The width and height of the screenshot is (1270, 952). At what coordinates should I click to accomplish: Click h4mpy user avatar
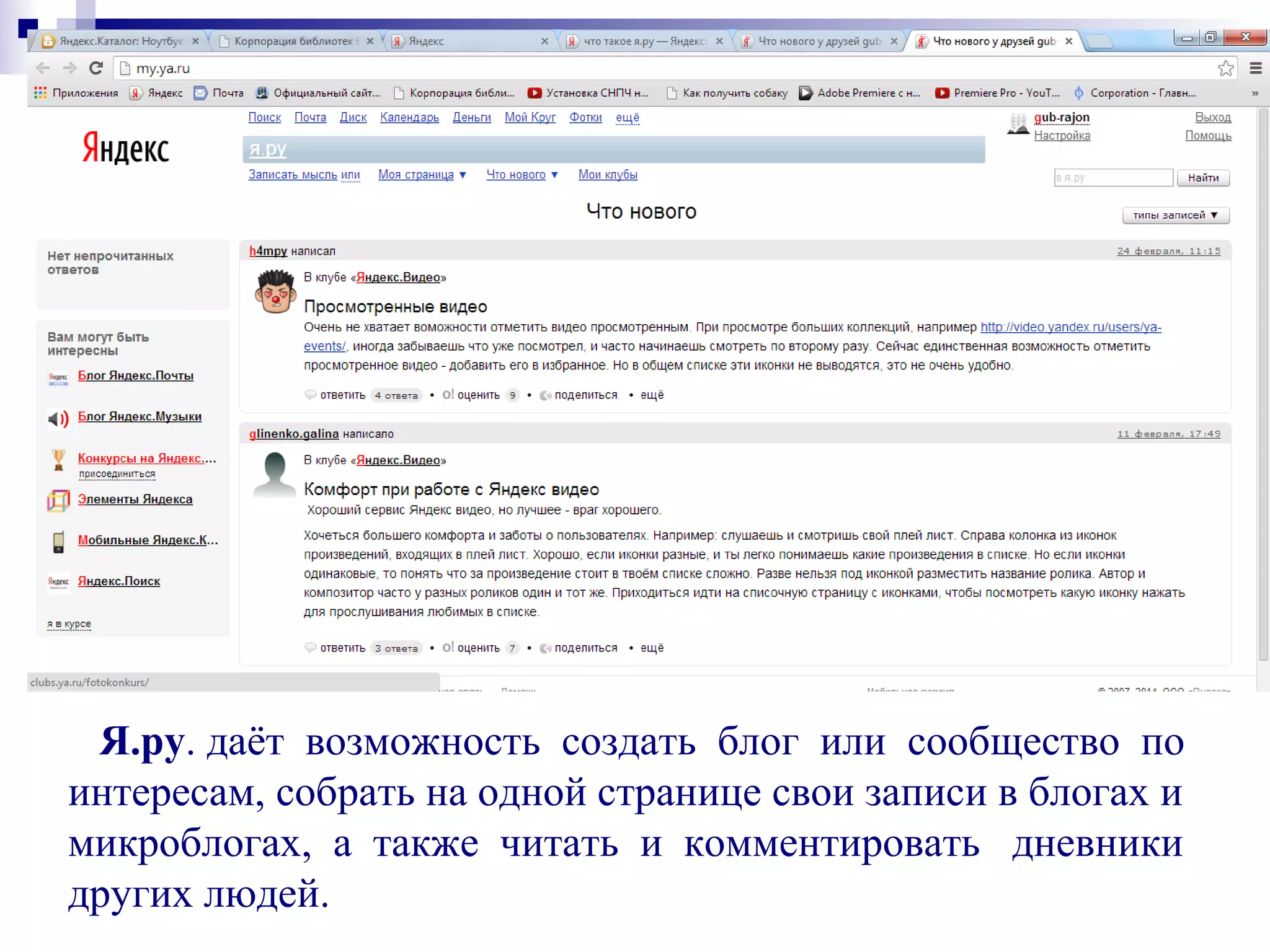(275, 291)
